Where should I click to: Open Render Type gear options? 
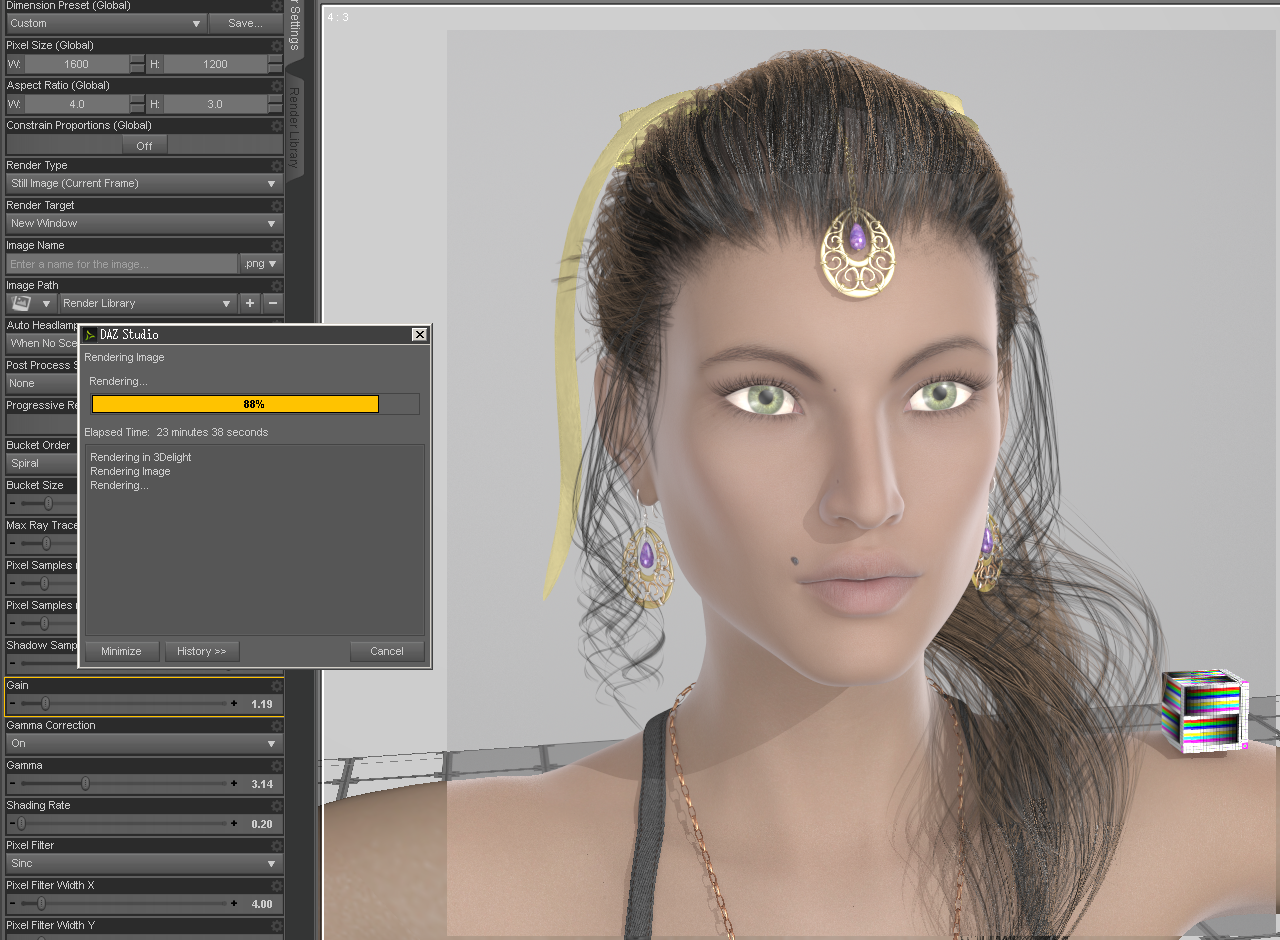point(277,166)
